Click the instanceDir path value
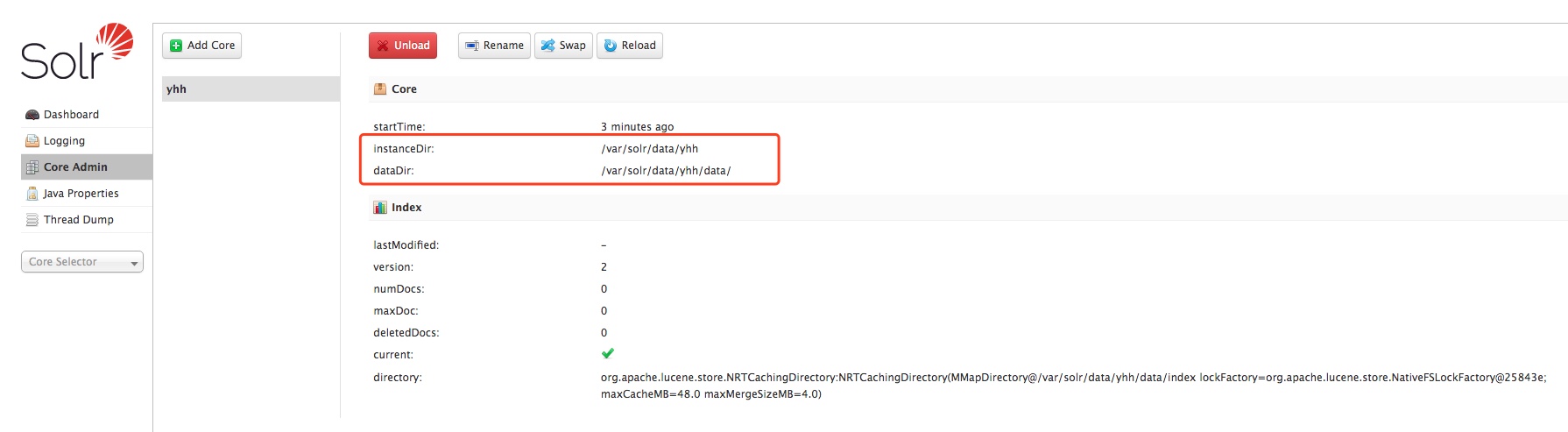The width and height of the screenshot is (1568, 432). coord(649,149)
